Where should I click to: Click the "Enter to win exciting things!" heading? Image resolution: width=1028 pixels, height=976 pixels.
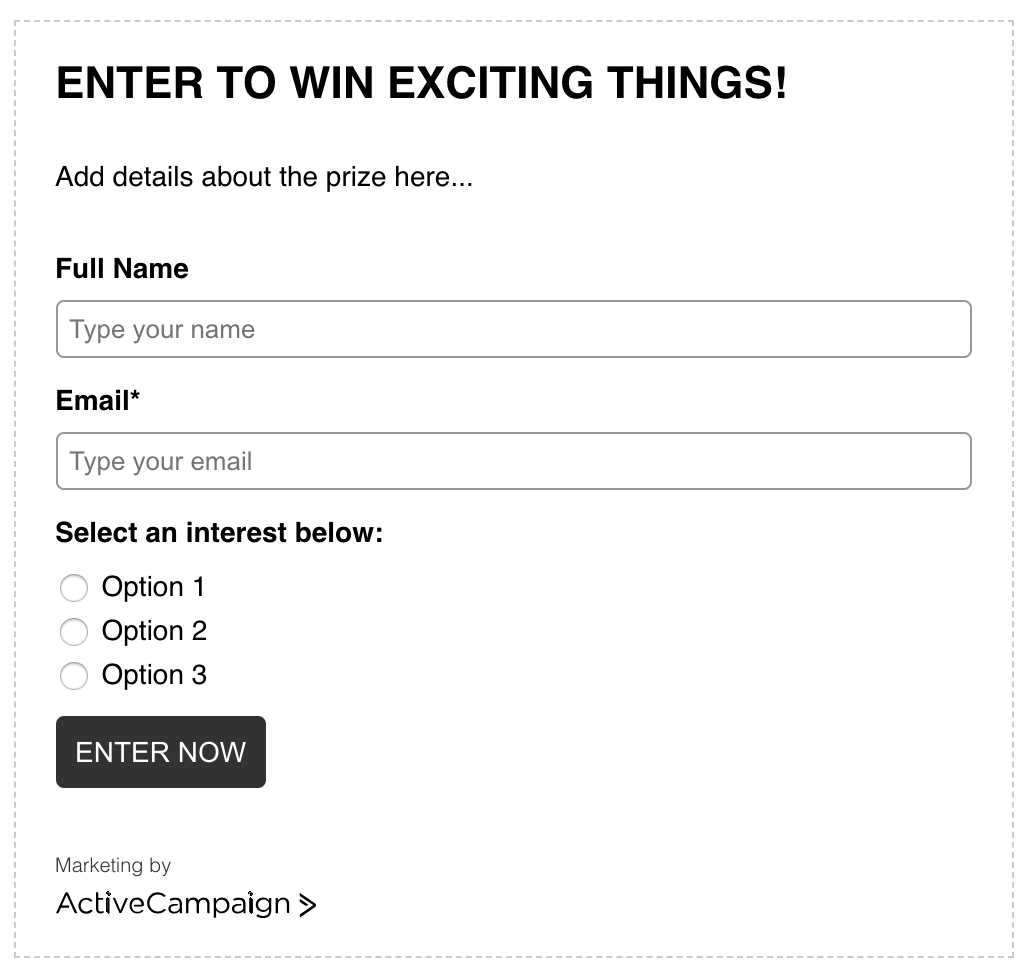pyautogui.click(x=421, y=83)
